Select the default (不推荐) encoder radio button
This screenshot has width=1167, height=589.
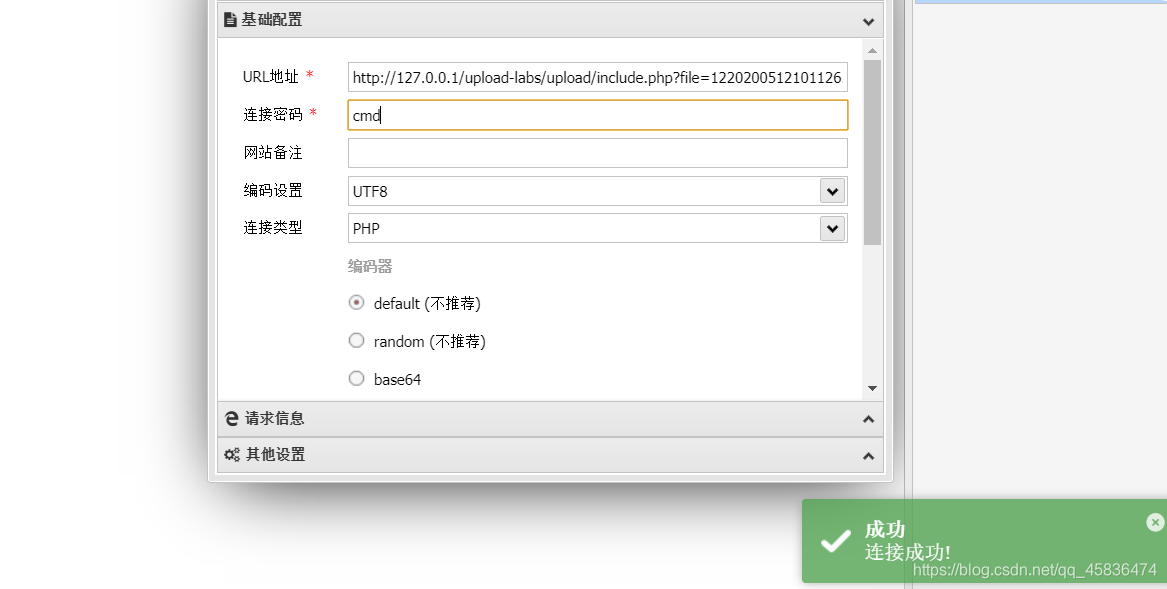coord(357,302)
